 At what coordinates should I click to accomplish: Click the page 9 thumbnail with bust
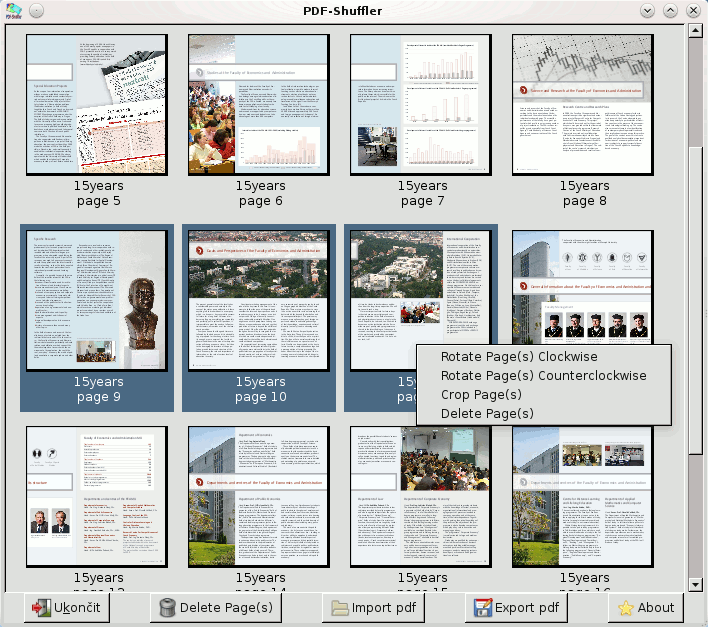tap(97, 301)
